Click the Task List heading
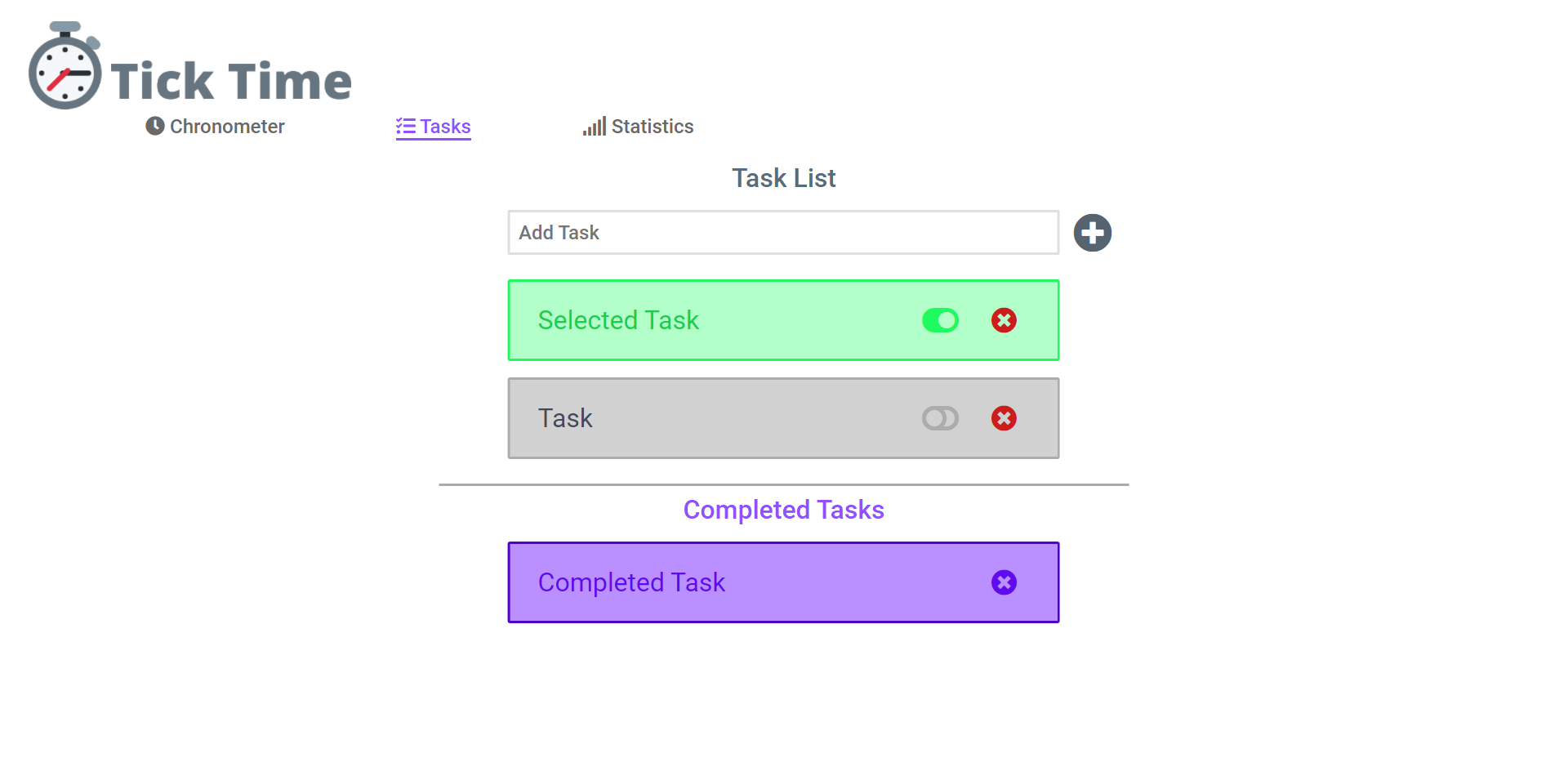Image resolution: width=1568 pixels, height=758 pixels. (x=783, y=178)
